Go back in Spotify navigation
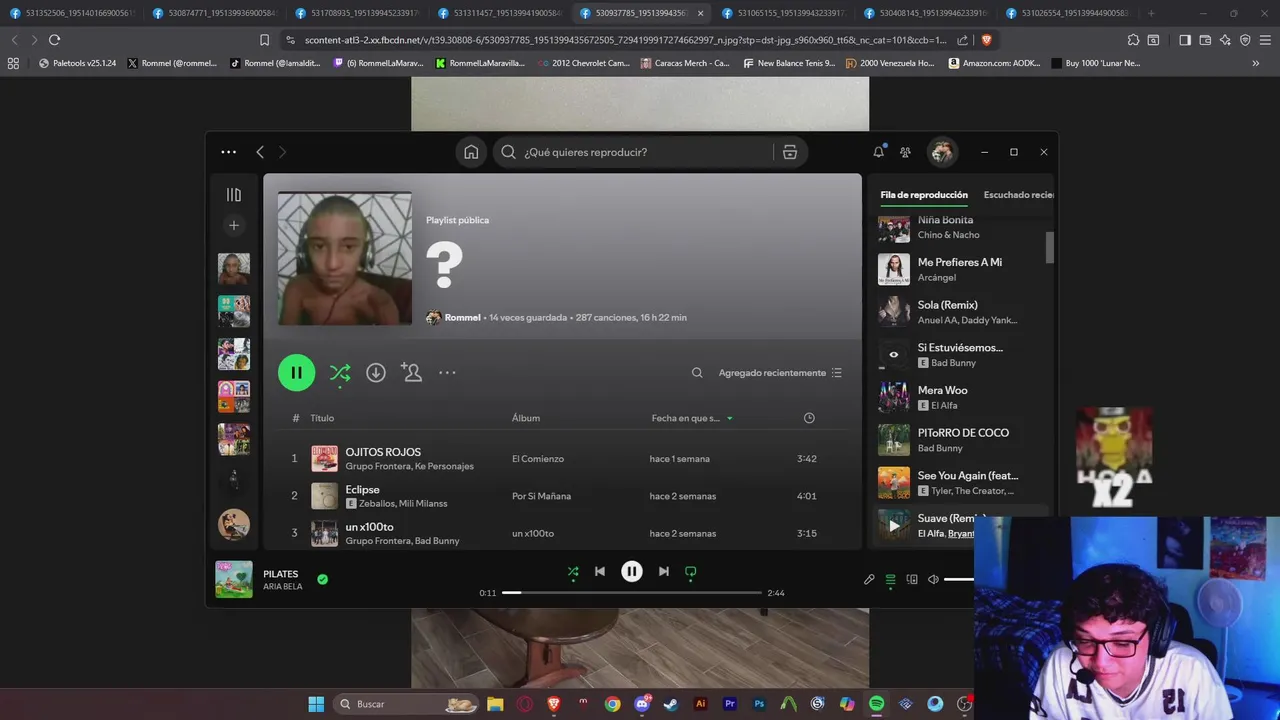Screen dimensions: 1280x720 tap(260, 152)
